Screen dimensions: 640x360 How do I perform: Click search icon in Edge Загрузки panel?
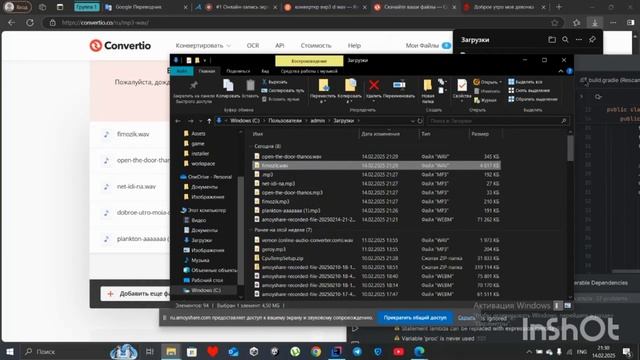point(565,40)
